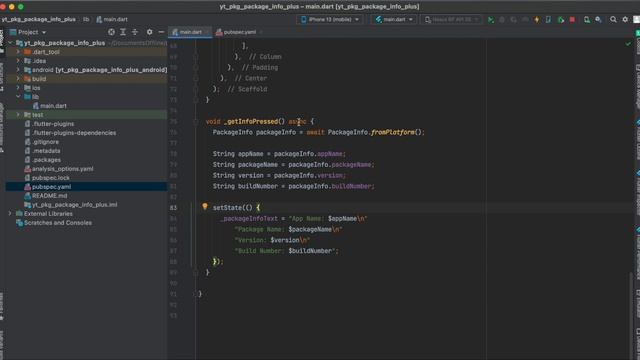Expand the .idea folder
The width and height of the screenshot is (640, 360).
point(18,61)
